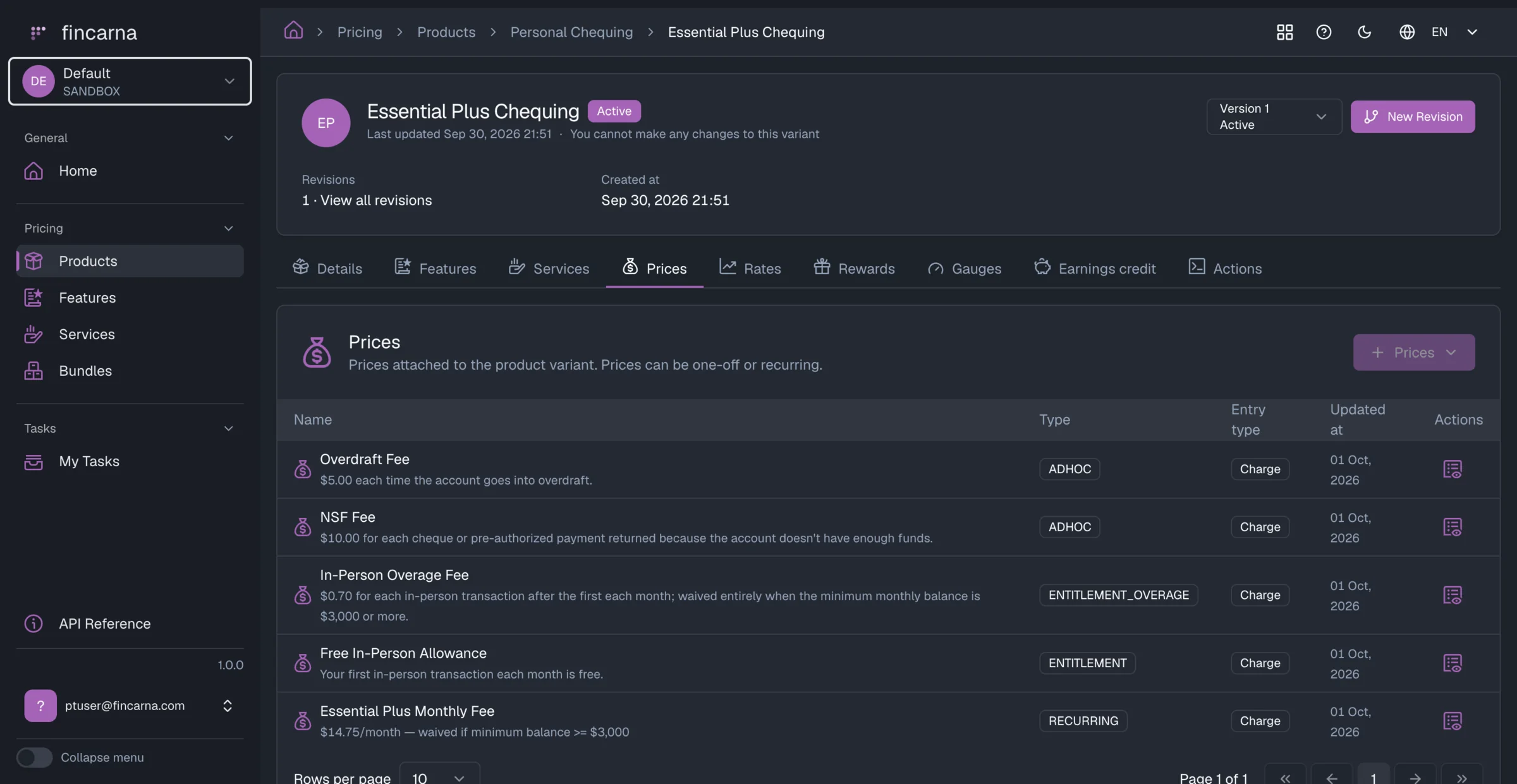Open the apps grid icon in top bar

click(1284, 32)
